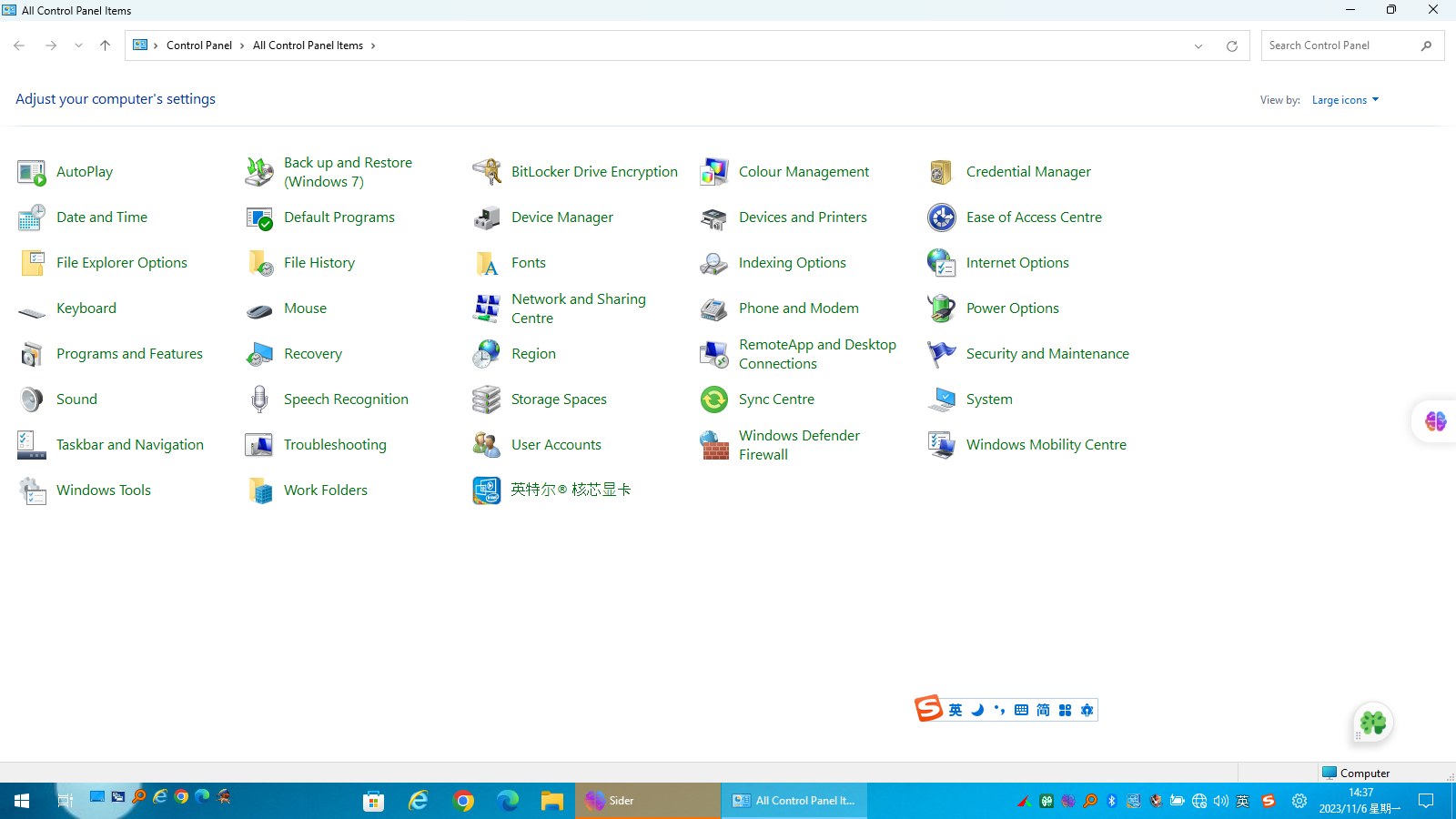Screen dimensions: 1456x819
Task: Open Windows Mobility Centre link
Action: click(1046, 445)
